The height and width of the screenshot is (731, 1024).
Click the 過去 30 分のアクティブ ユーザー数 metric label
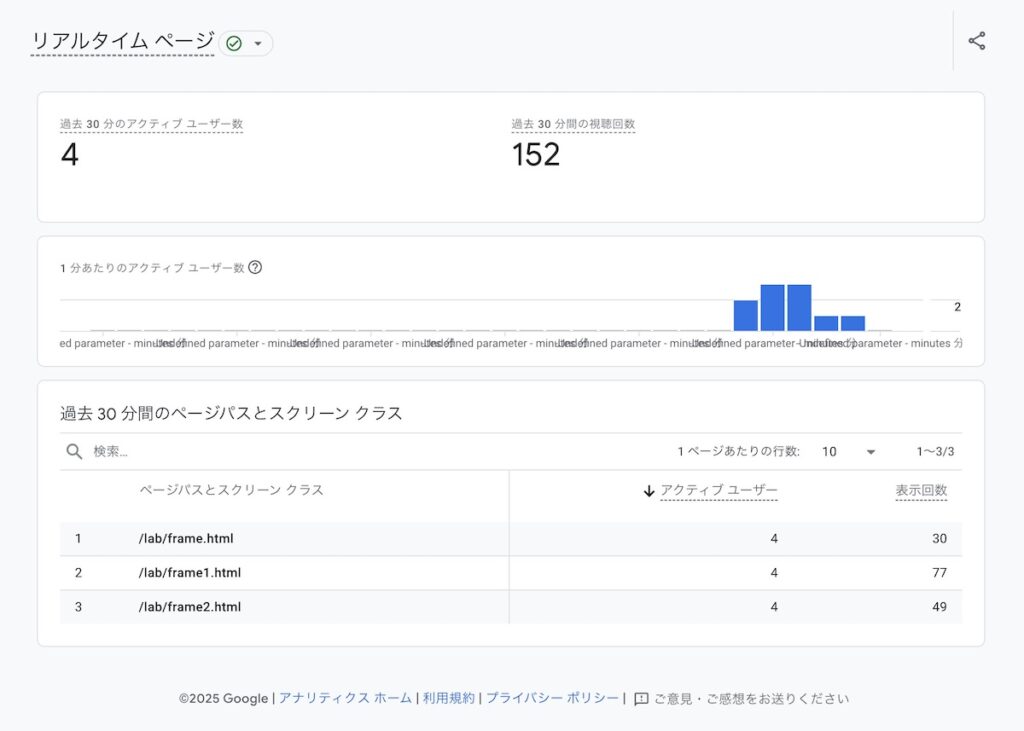pos(151,124)
